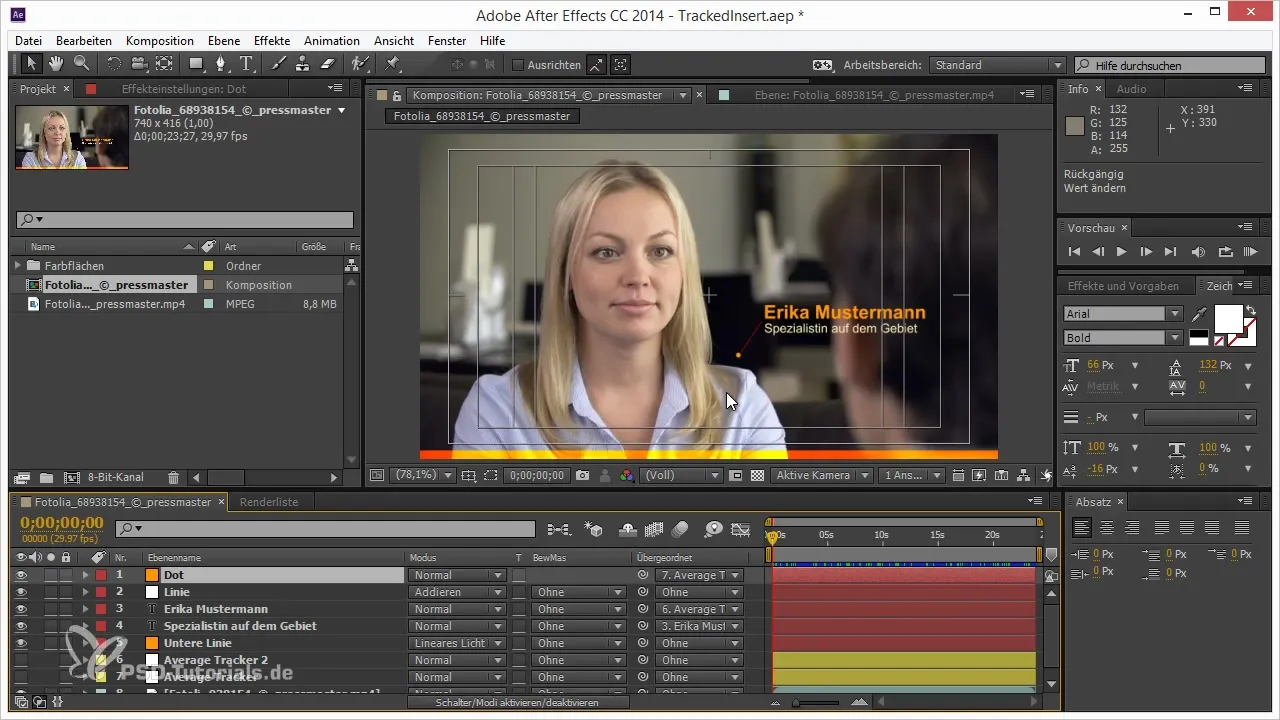1280x720 pixels.
Task: Select the horizontal Type tool
Action: (x=247, y=64)
